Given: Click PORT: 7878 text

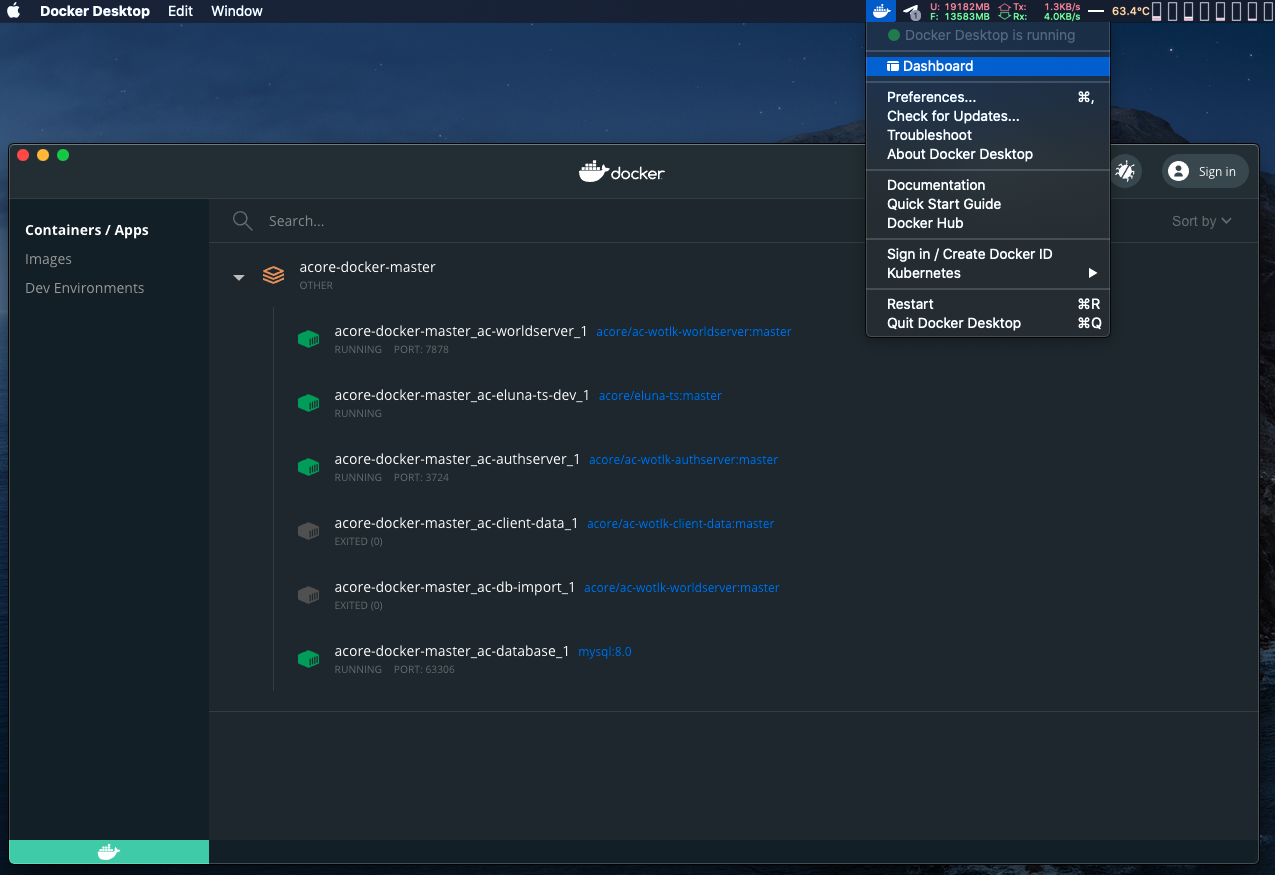Looking at the screenshot, I should click(421, 350).
